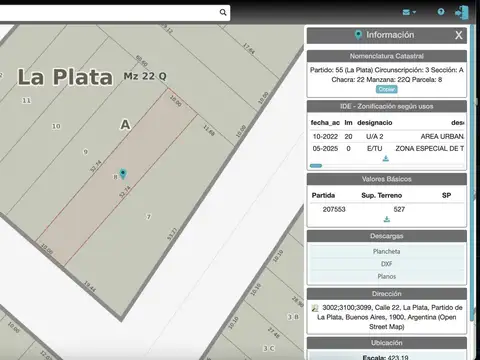Click the logout door icon
The width and height of the screenshot is (480, 360).
(462, 13)
